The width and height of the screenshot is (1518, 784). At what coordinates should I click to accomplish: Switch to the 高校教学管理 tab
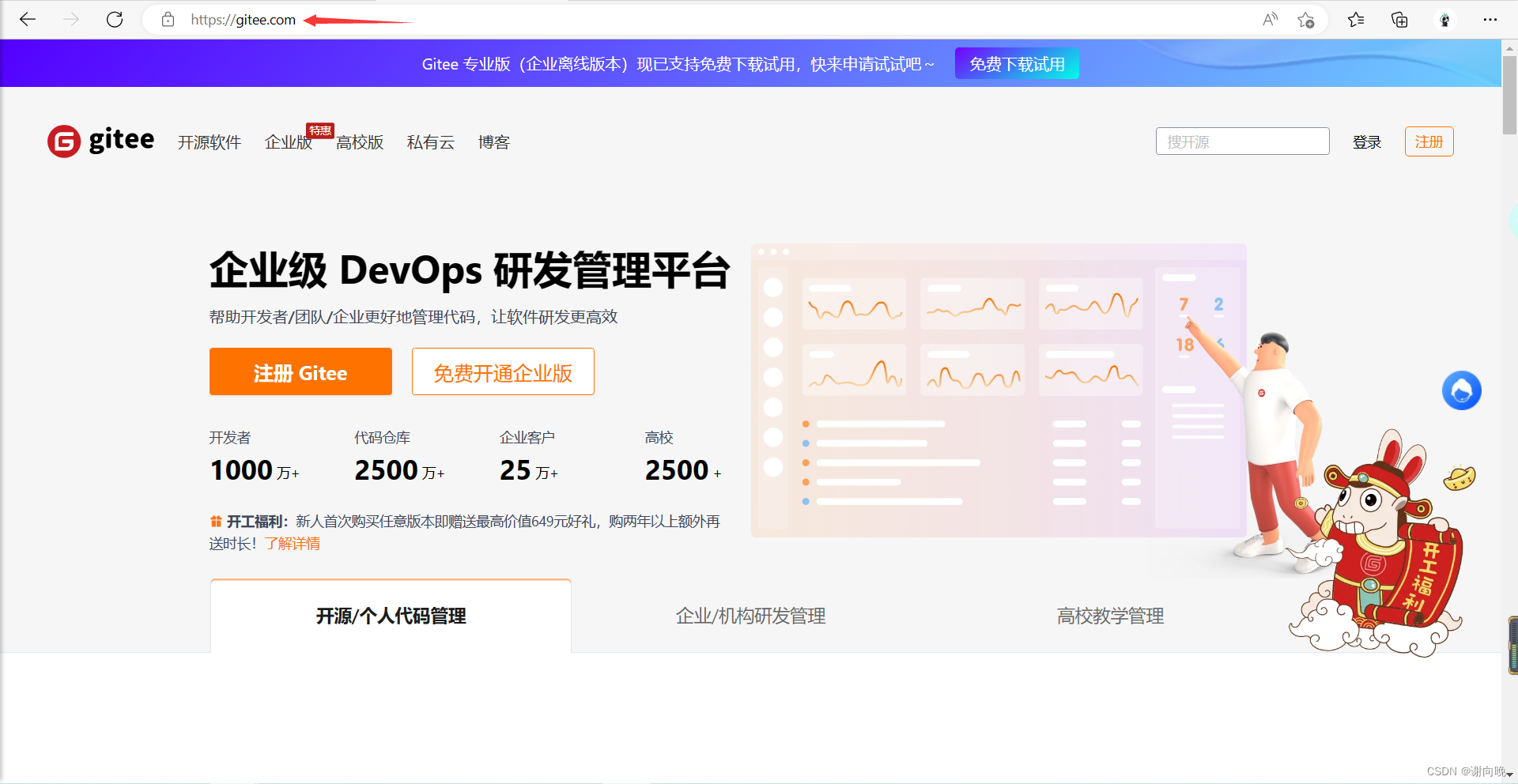click(1110, 616)
